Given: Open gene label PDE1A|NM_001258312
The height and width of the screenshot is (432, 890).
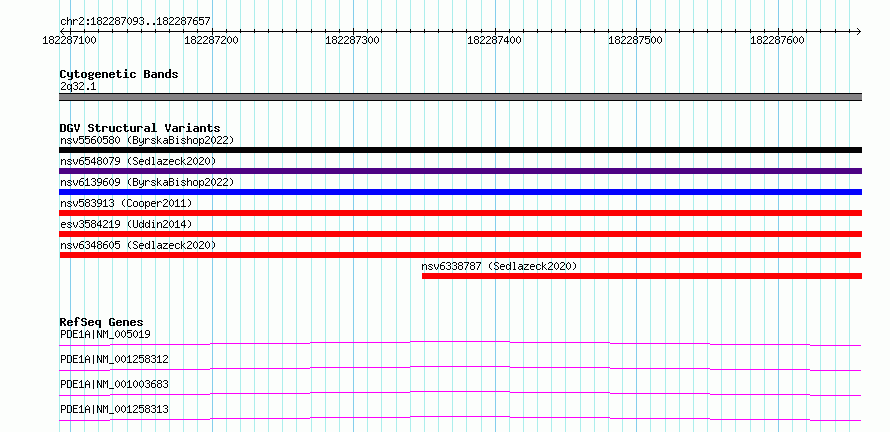Looking at the screenshot, I should (114, 359).
